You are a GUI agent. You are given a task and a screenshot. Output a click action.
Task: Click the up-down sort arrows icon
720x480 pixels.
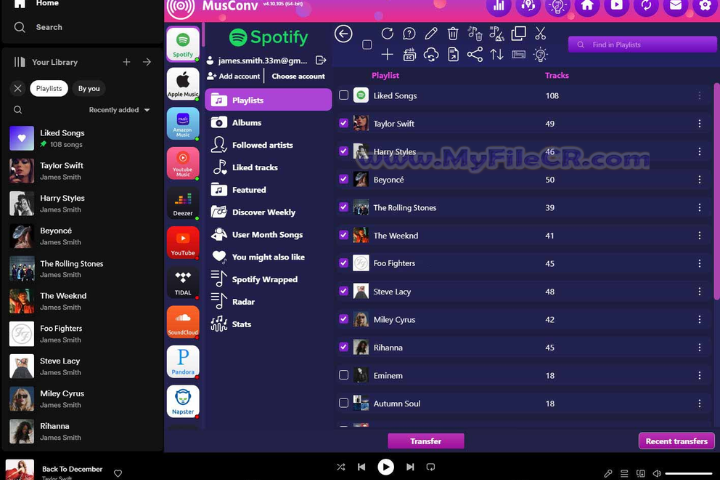point(496,55)
